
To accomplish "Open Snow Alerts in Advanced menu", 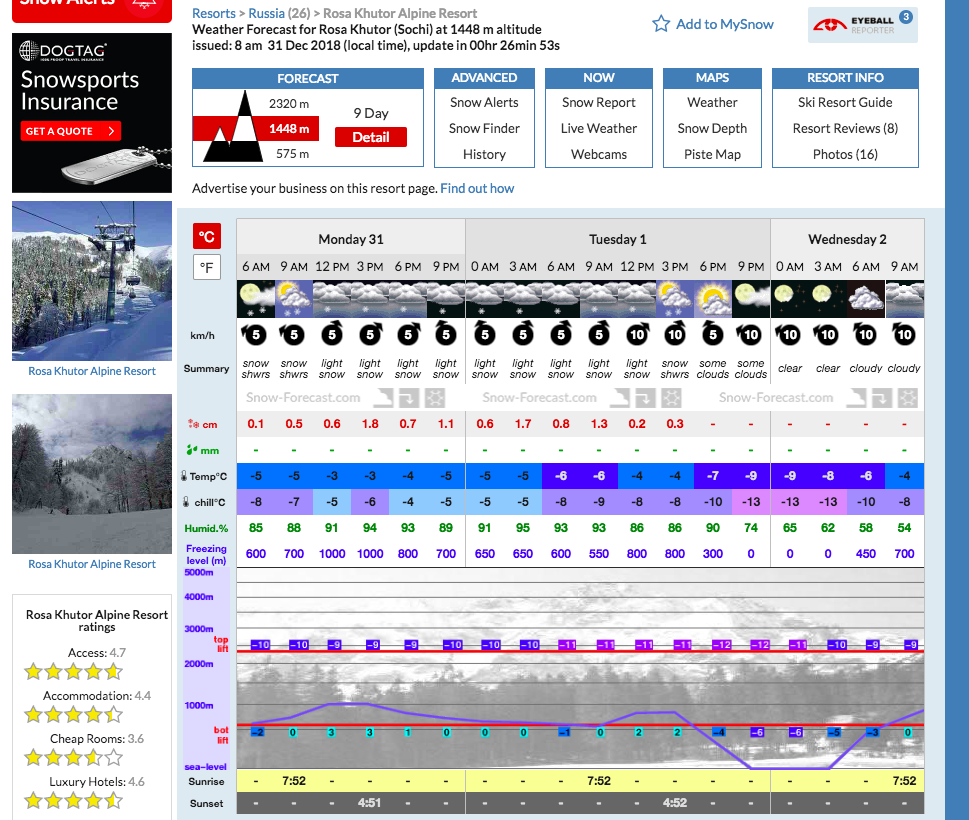I will point(484,103).
